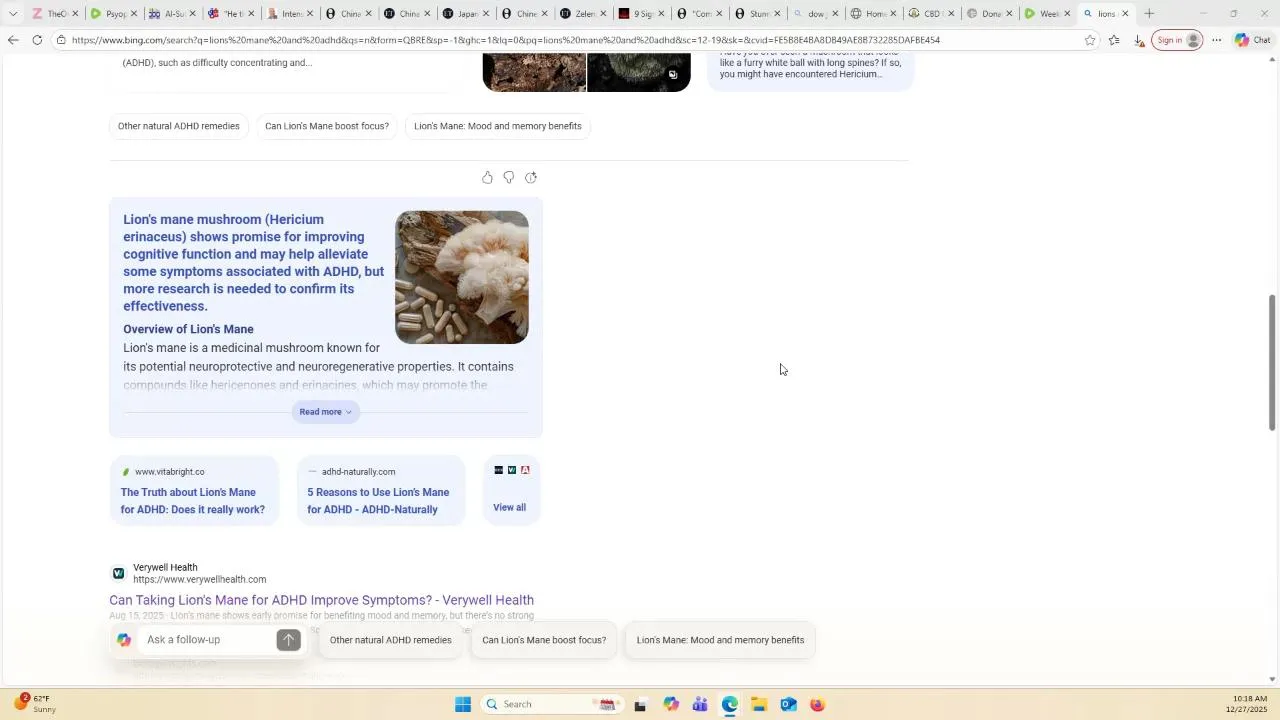Screen dimensions: 1280x720
Task: Expand the tab actions dropdown chevron
Action: point(12,13)
